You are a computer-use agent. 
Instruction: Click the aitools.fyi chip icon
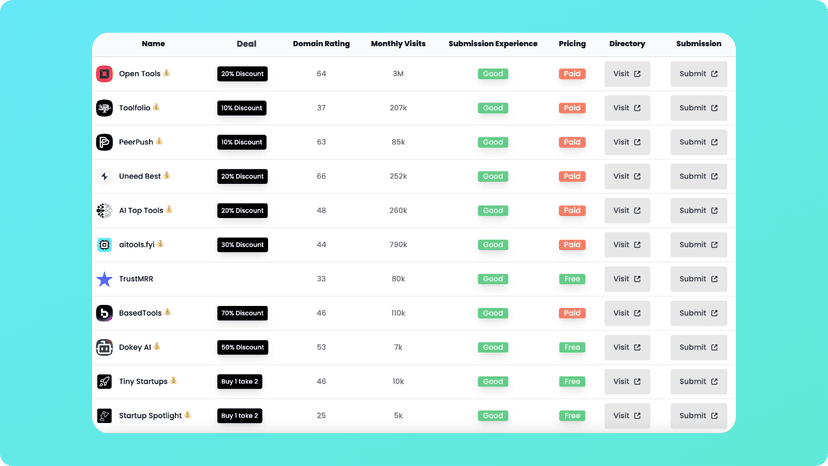(x=105, y=245)
